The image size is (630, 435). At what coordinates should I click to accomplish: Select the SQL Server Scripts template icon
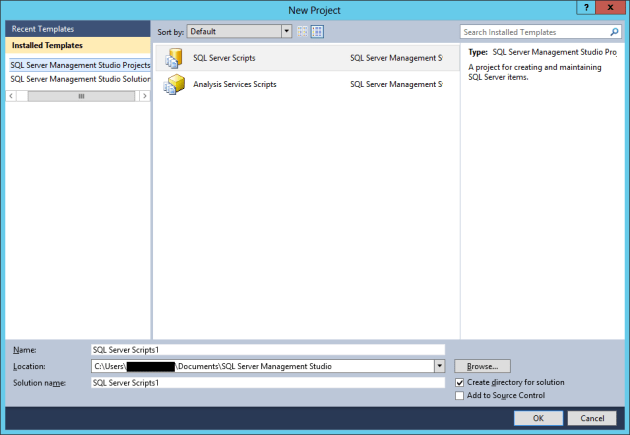(x=176, y=58)
